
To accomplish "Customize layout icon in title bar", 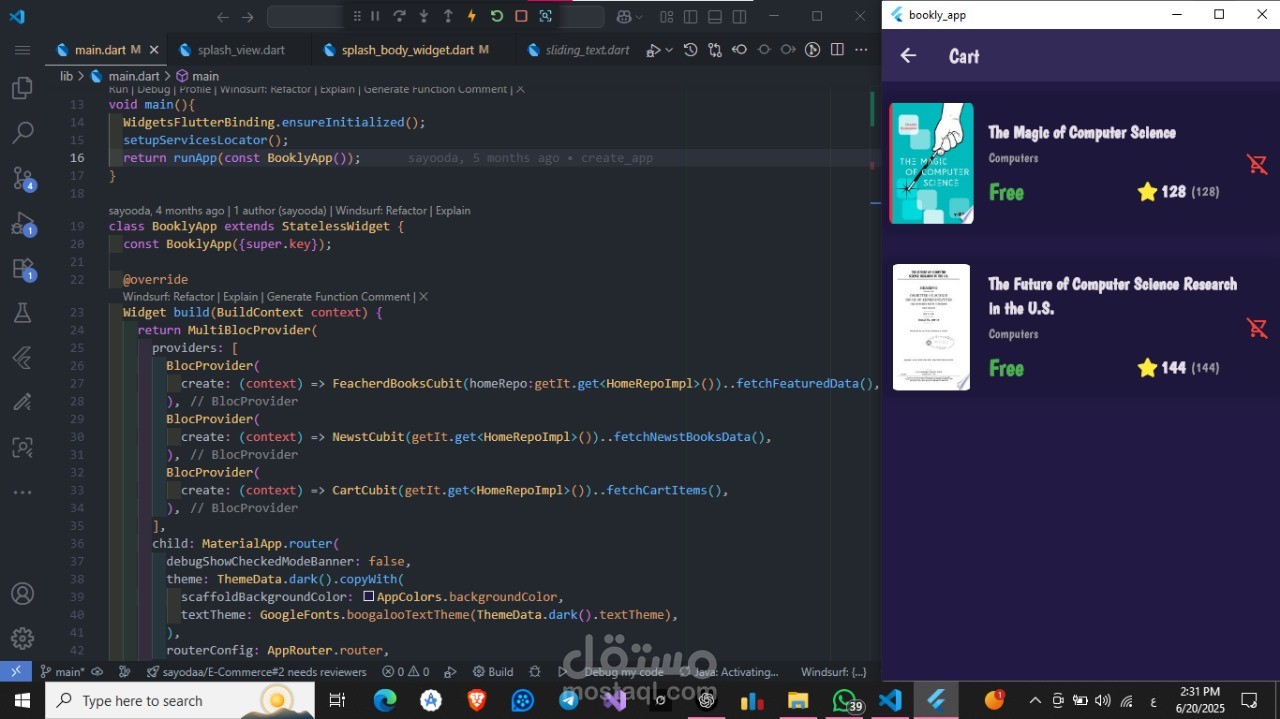I will tap(667, 17).
